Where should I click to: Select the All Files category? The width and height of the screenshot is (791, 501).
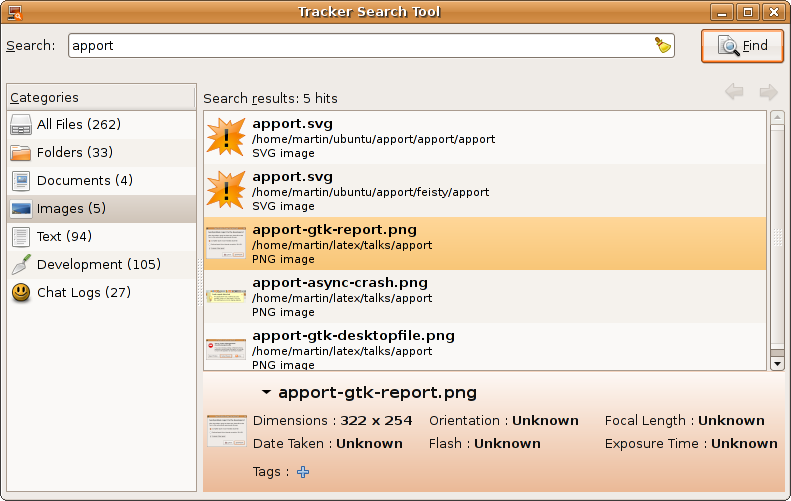(x=78, y=125)
